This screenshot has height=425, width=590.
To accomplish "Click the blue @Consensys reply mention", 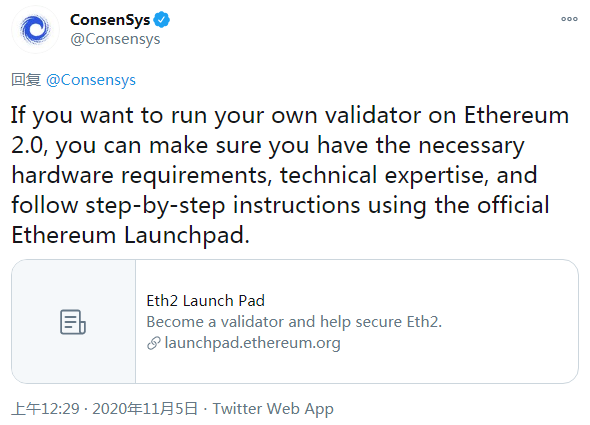I will (x=91, y=80).
